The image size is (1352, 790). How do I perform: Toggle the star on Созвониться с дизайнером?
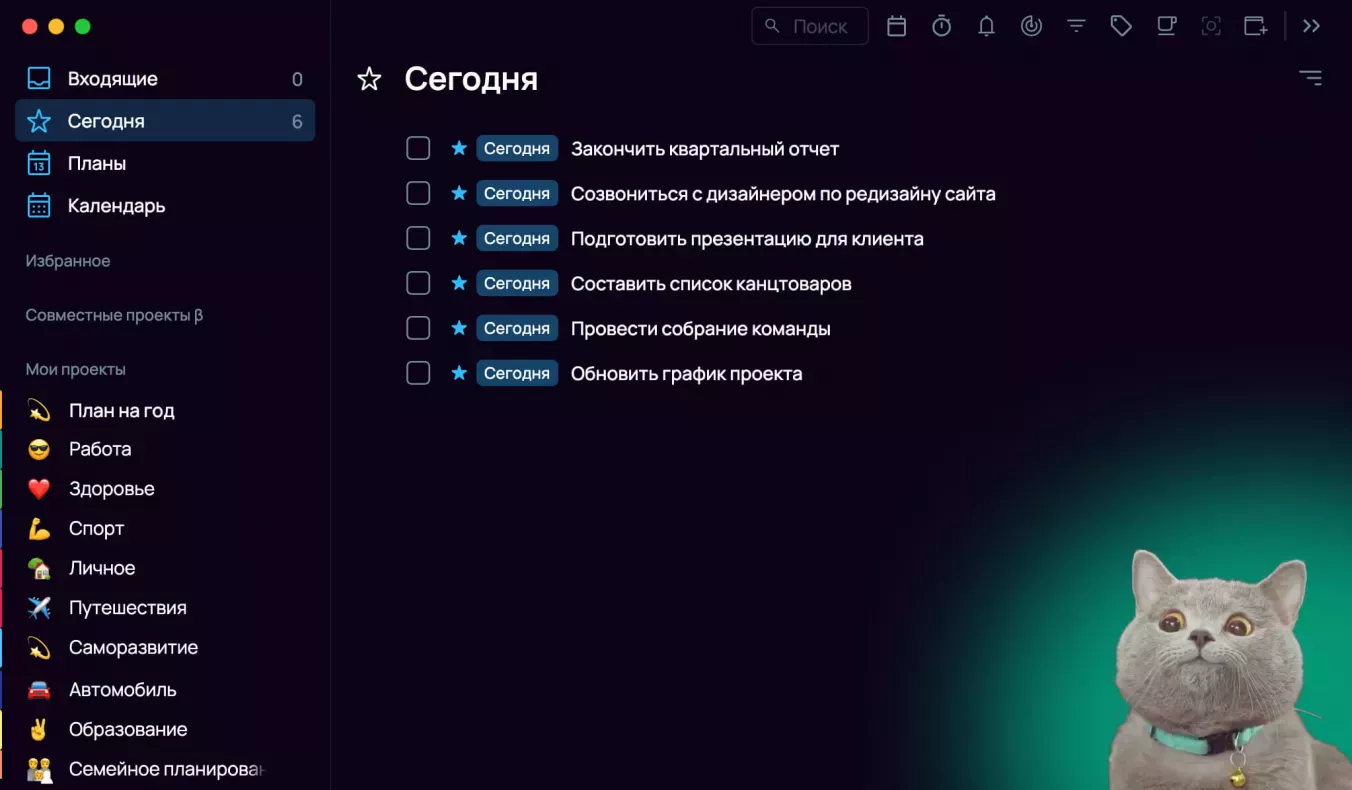(459, 193)
